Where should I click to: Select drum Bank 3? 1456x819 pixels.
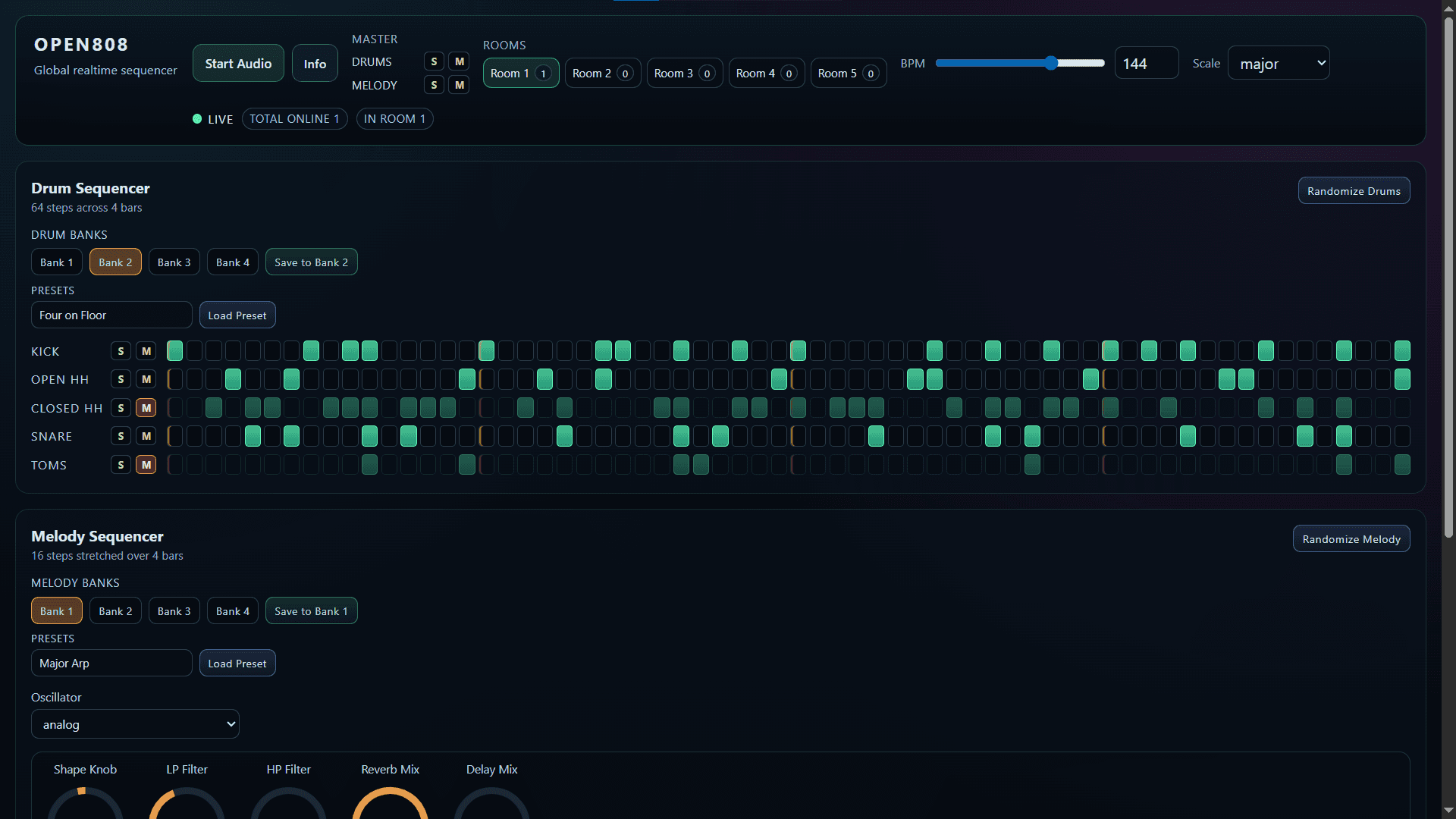pyautogui.click(x=174, y=262)
